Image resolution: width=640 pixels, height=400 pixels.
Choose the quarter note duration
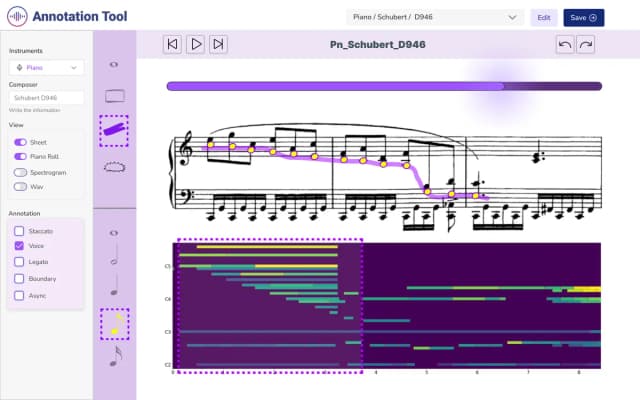tap(115, 286)
